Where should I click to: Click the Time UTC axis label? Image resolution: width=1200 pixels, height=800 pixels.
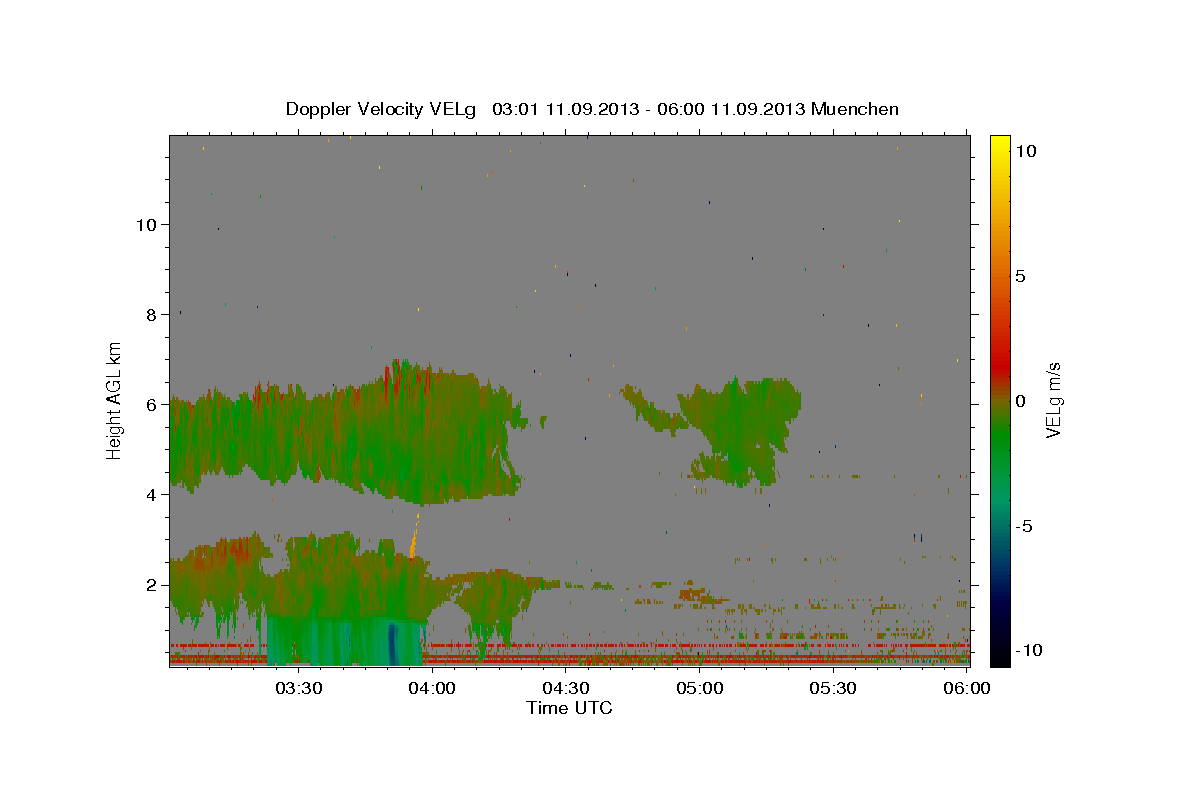tap(569, 708)
